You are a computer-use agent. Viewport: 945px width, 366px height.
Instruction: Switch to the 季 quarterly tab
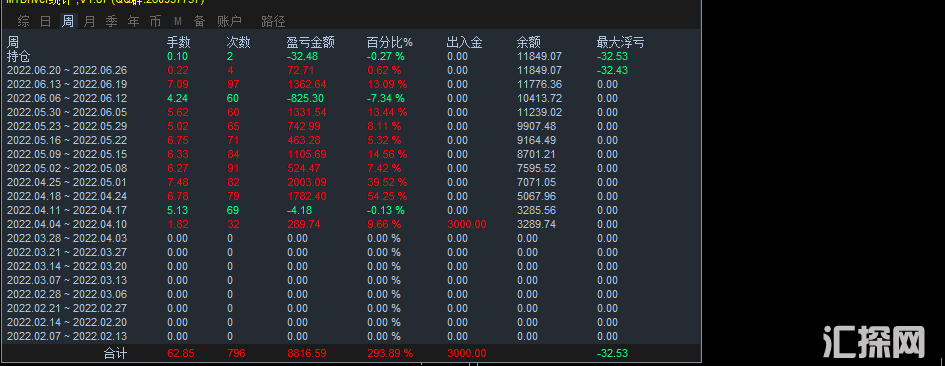[111, 22]
